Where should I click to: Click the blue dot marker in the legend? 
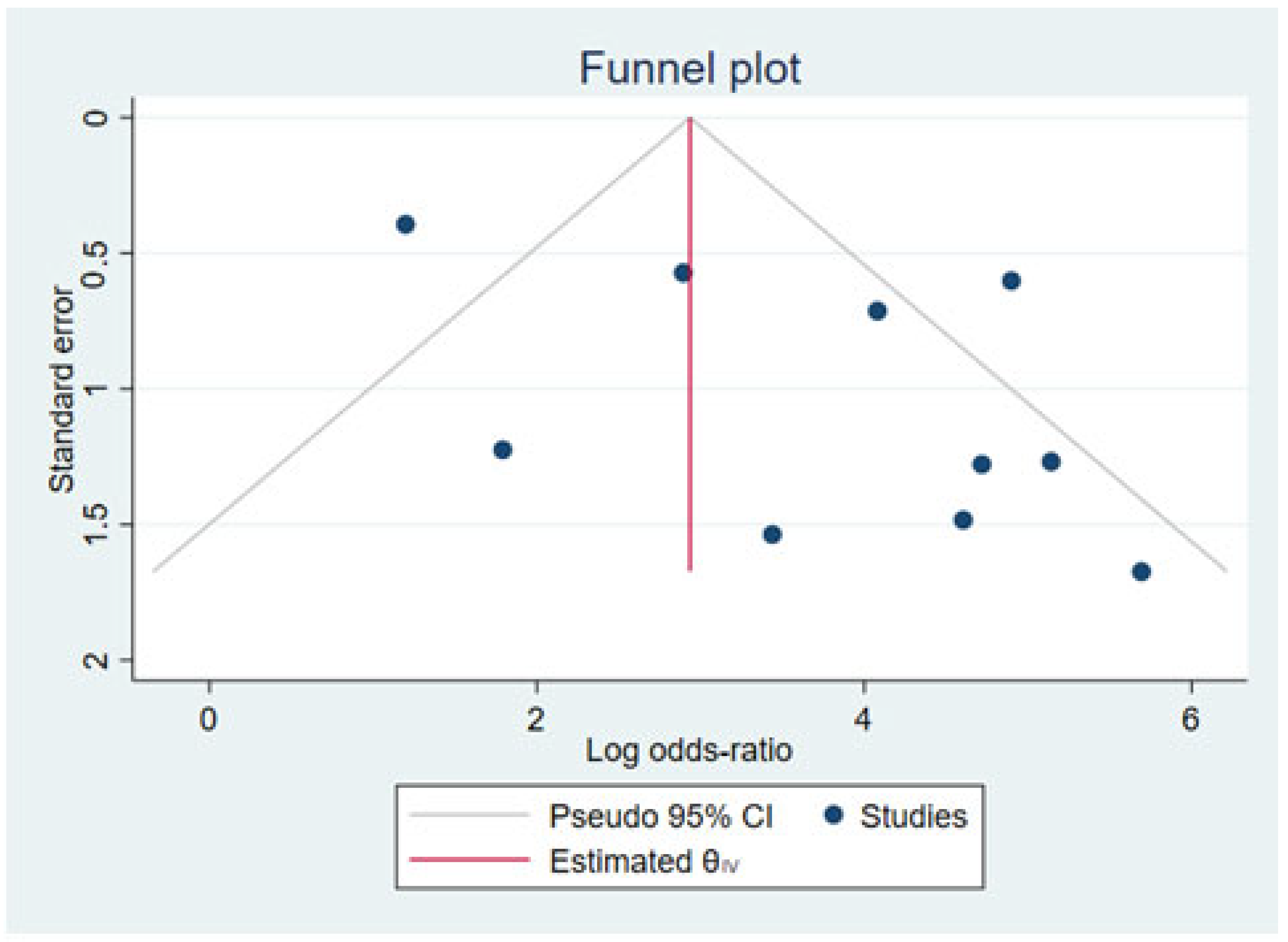click(x=834, y=815)
